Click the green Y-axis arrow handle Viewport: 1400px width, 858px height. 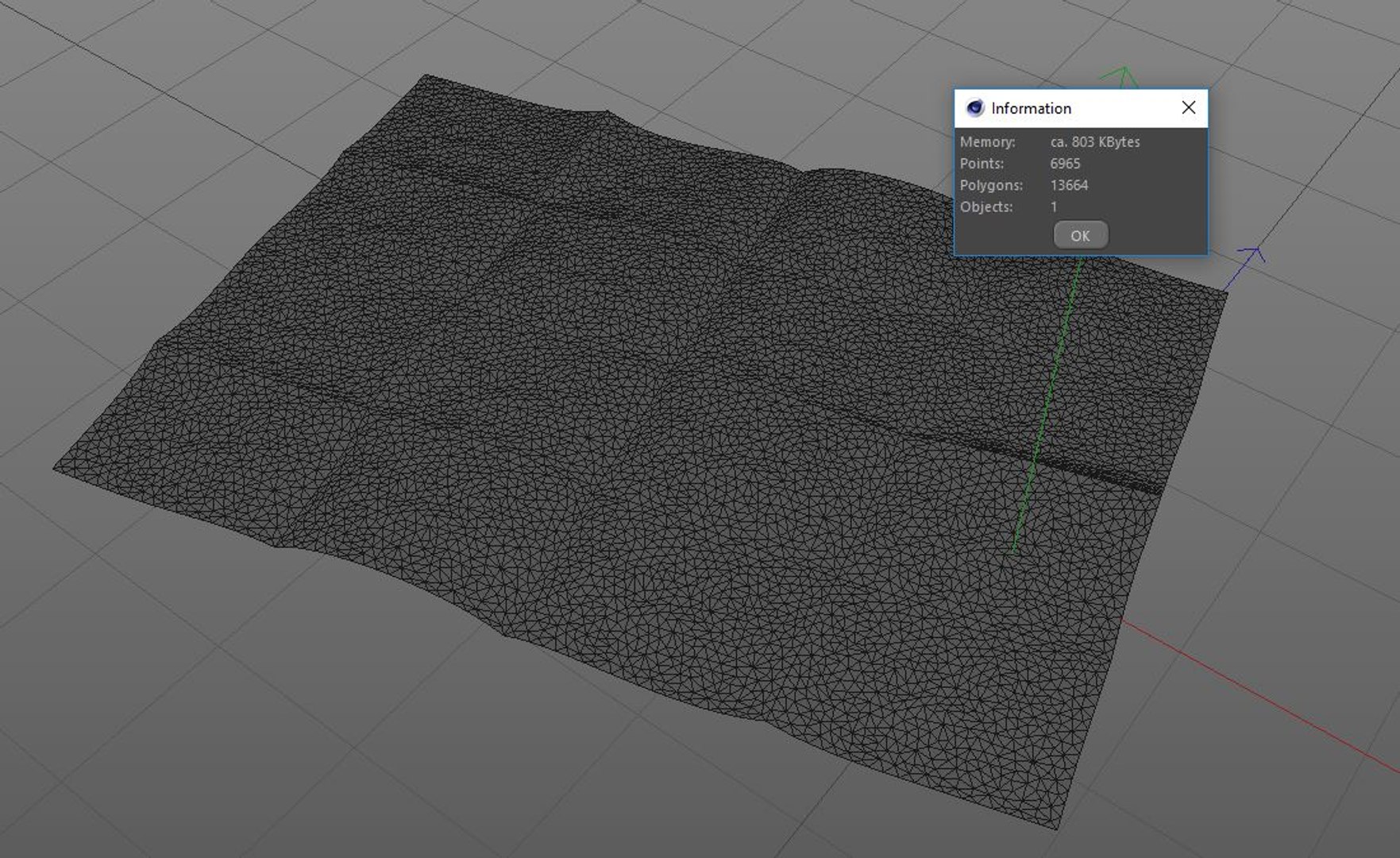[1121, 76]
